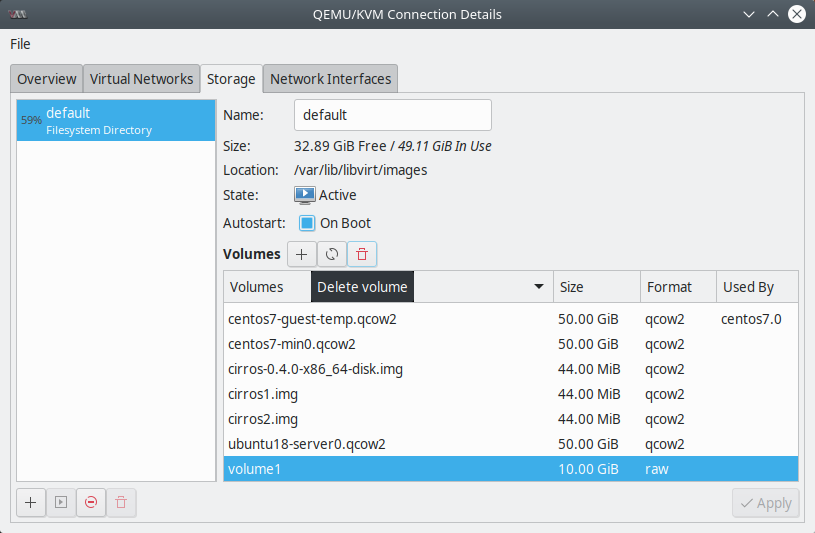Open the File menu
Screen dimensions: 815x533
(20, 44)
